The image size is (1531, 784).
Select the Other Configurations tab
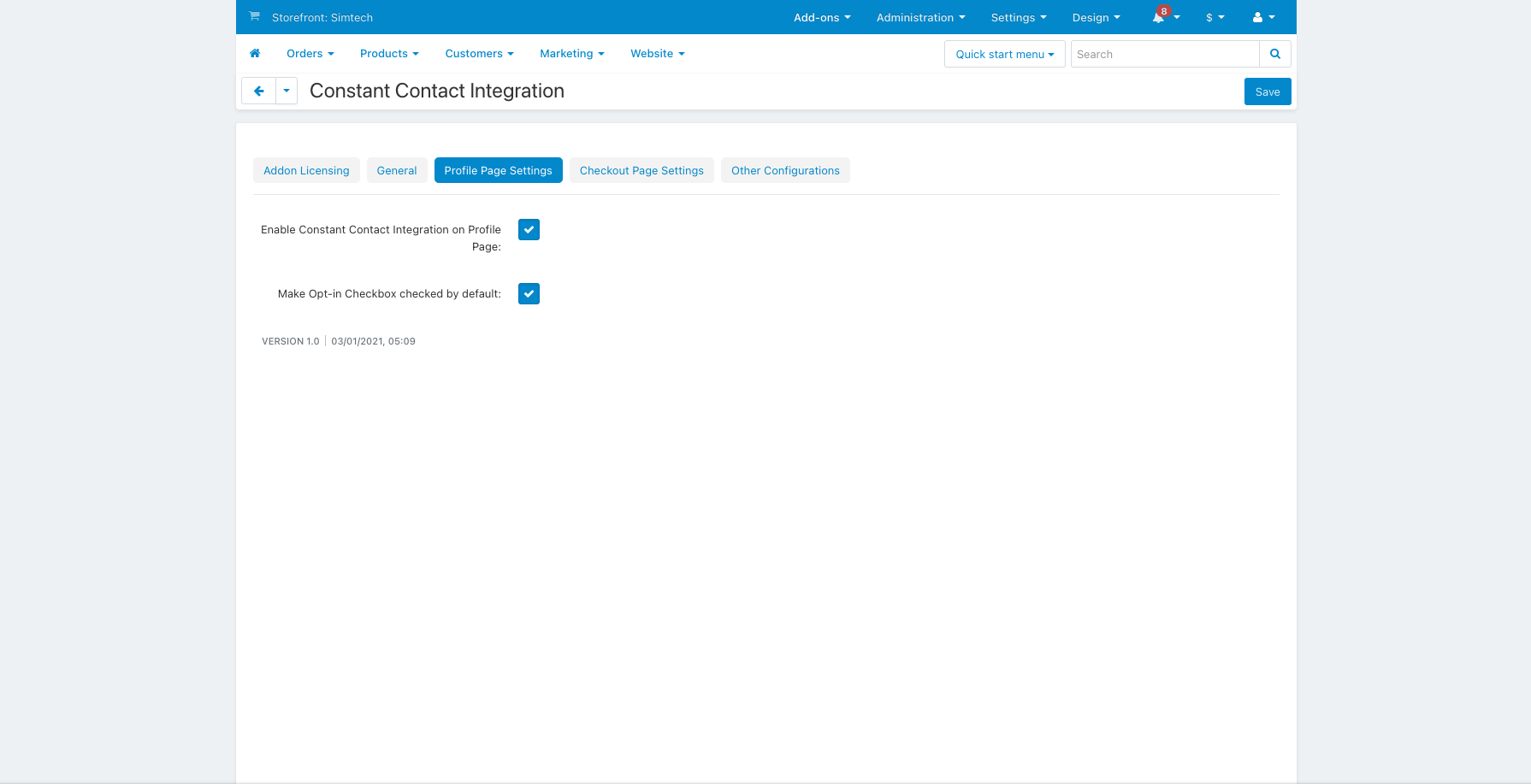(x=785, y=170)
